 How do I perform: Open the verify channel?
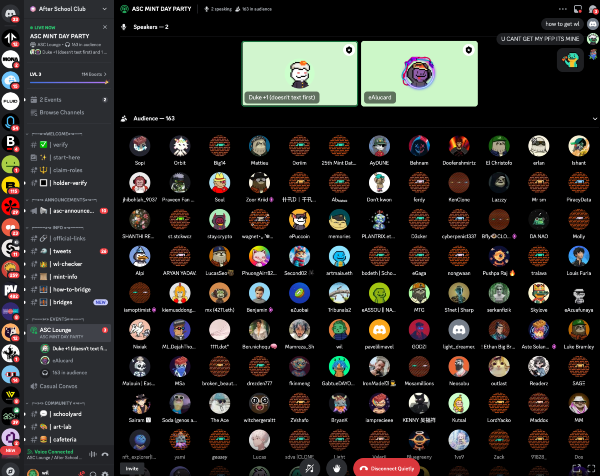(x=60, y=144)
